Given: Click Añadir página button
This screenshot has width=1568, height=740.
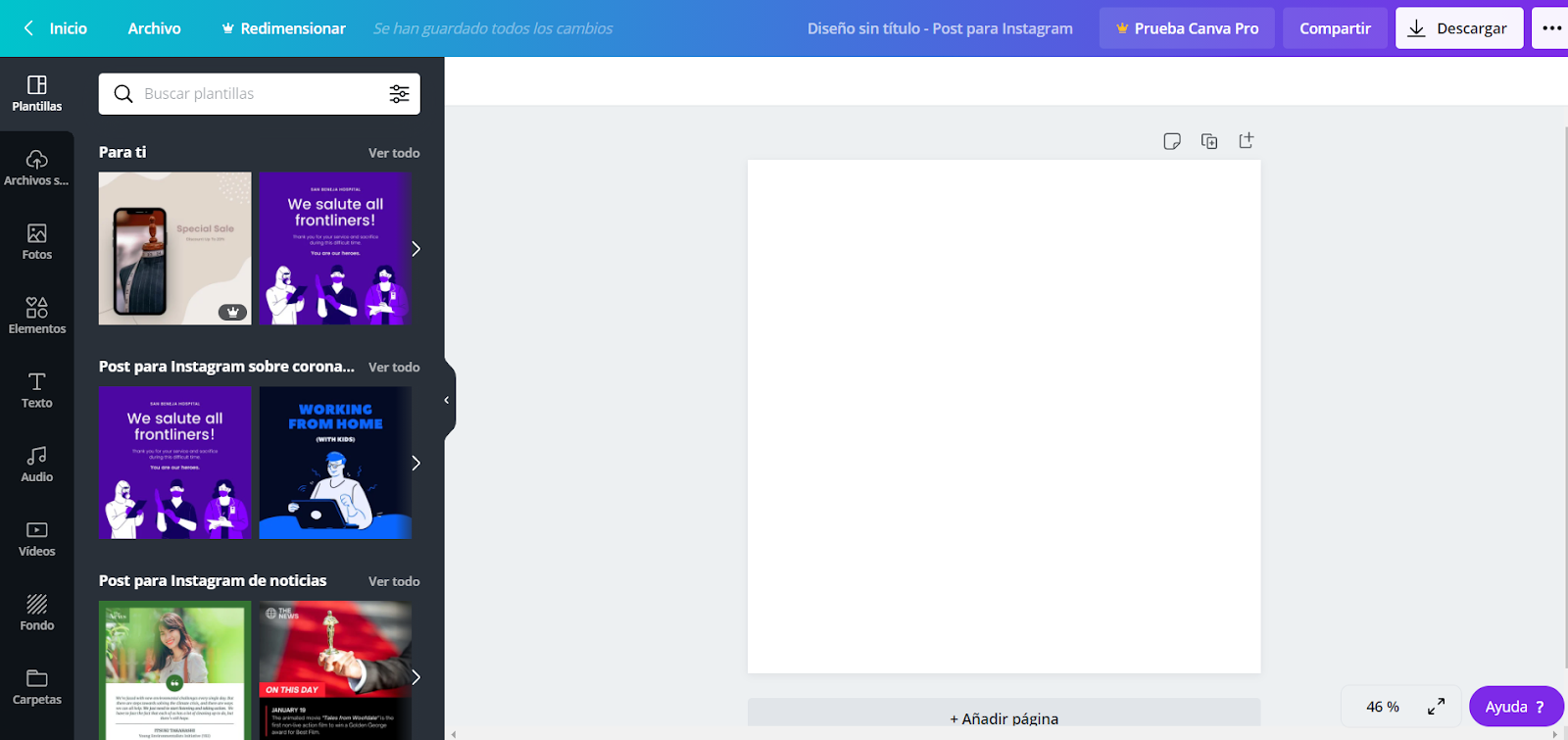Looking at the screenshot, I should coord(1004,718).
